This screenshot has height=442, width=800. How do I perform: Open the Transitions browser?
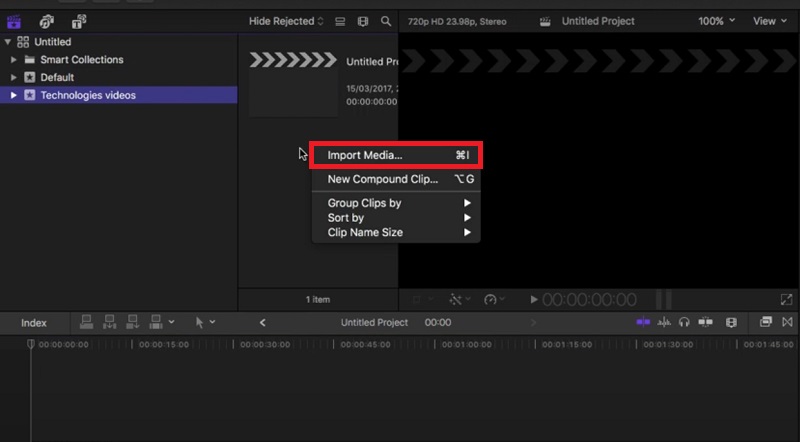(x=787, y=322)
